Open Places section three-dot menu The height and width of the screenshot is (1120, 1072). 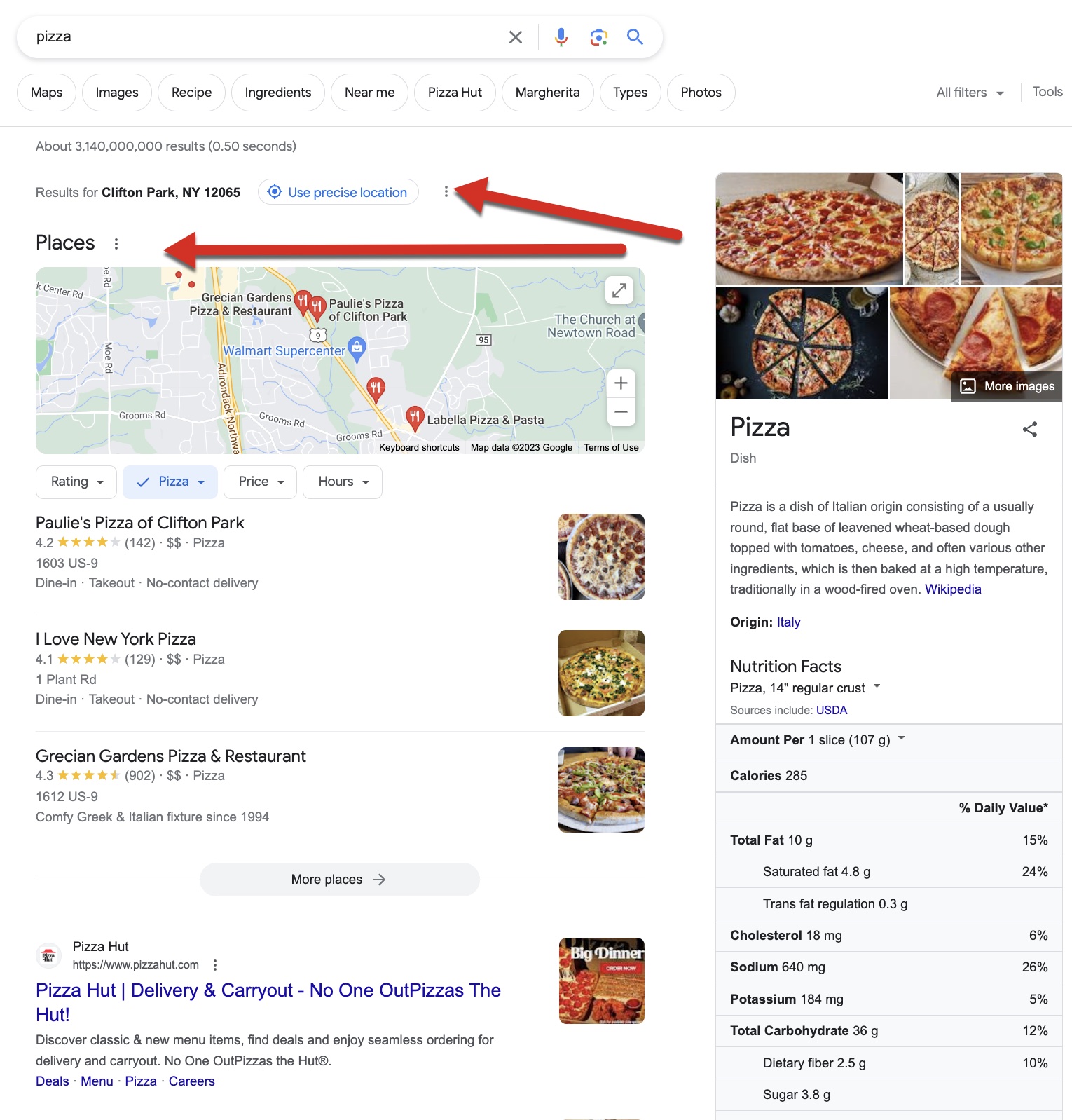(x=116, y=243)
